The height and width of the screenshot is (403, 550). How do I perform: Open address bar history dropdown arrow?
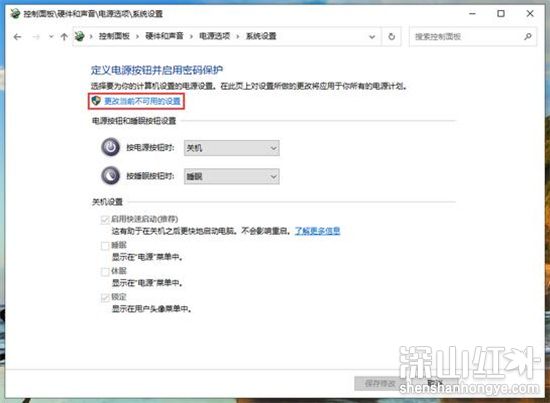[x=372, y=36]
